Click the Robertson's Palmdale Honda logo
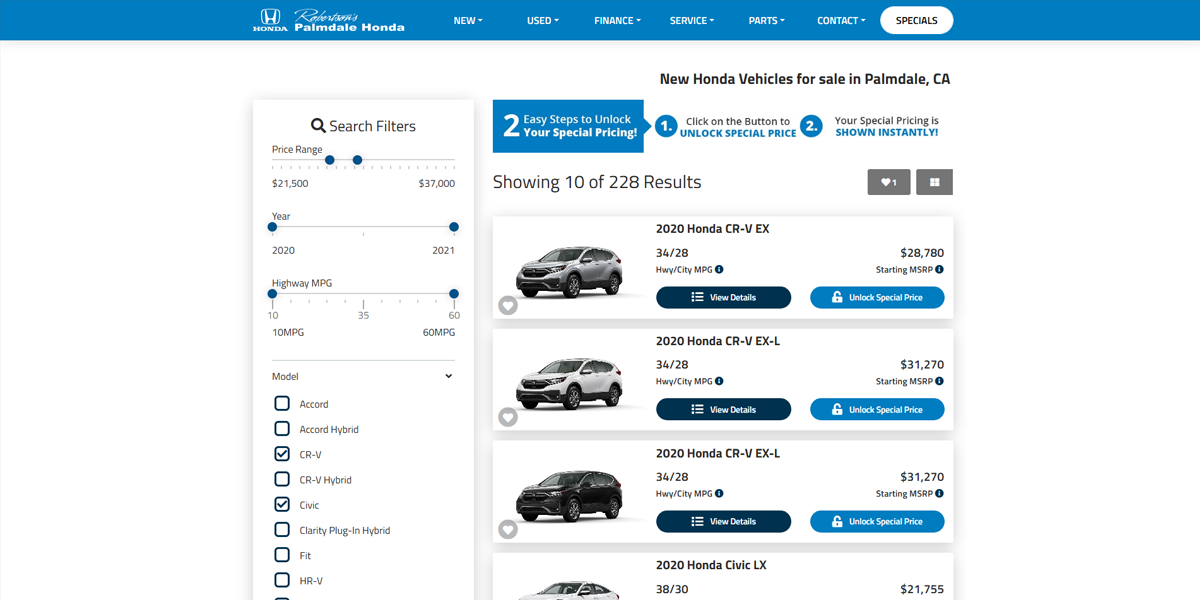The image size is (1200, 600). tap(329, 20)
